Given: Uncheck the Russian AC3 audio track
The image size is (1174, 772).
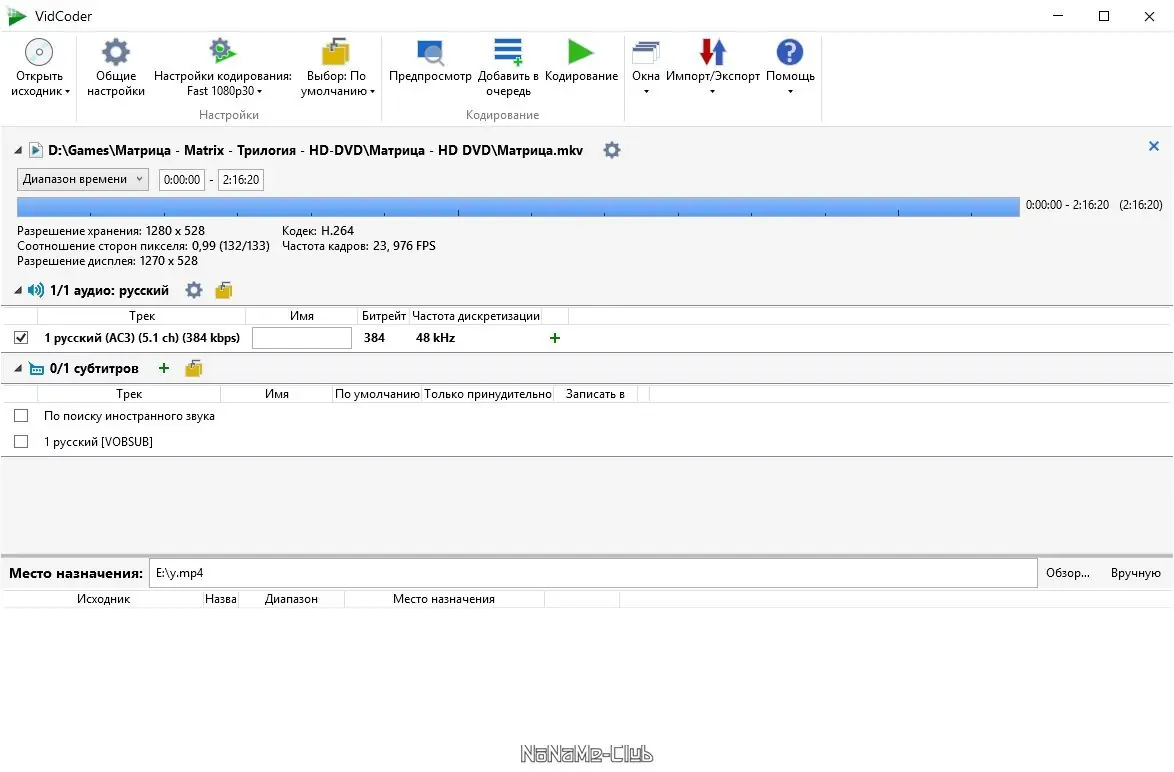Looking at the screenshot, I should pos(21,338).
